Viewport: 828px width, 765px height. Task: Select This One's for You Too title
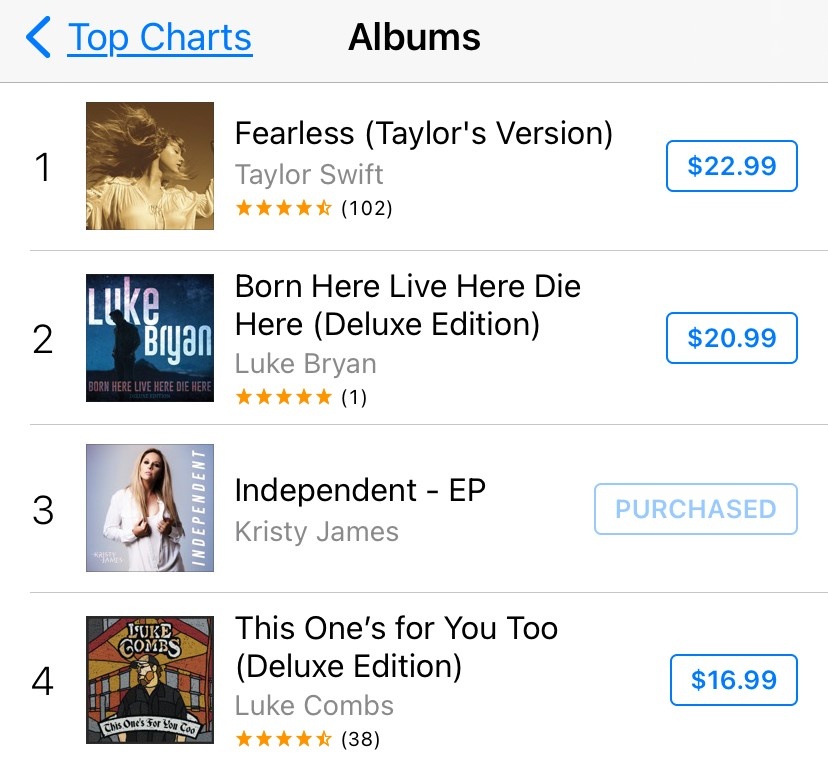[x=396, y=647]
